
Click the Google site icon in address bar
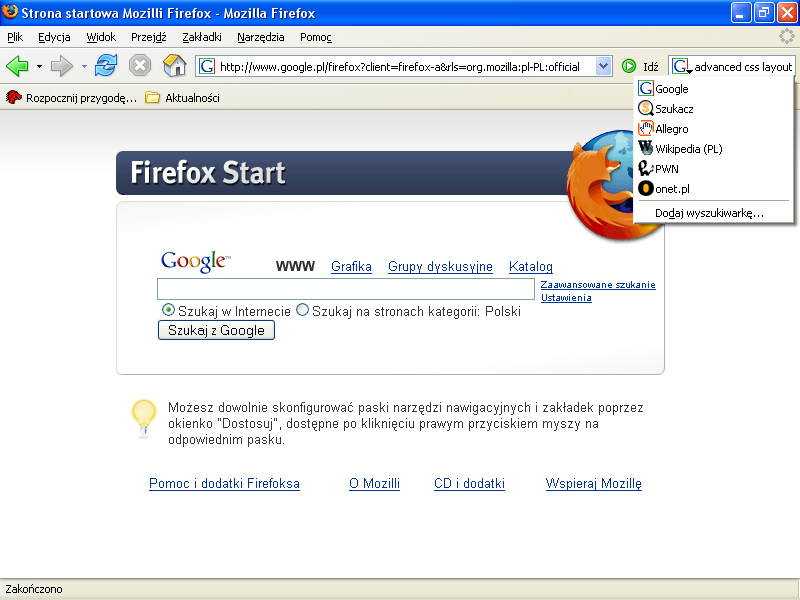[207, 66]
